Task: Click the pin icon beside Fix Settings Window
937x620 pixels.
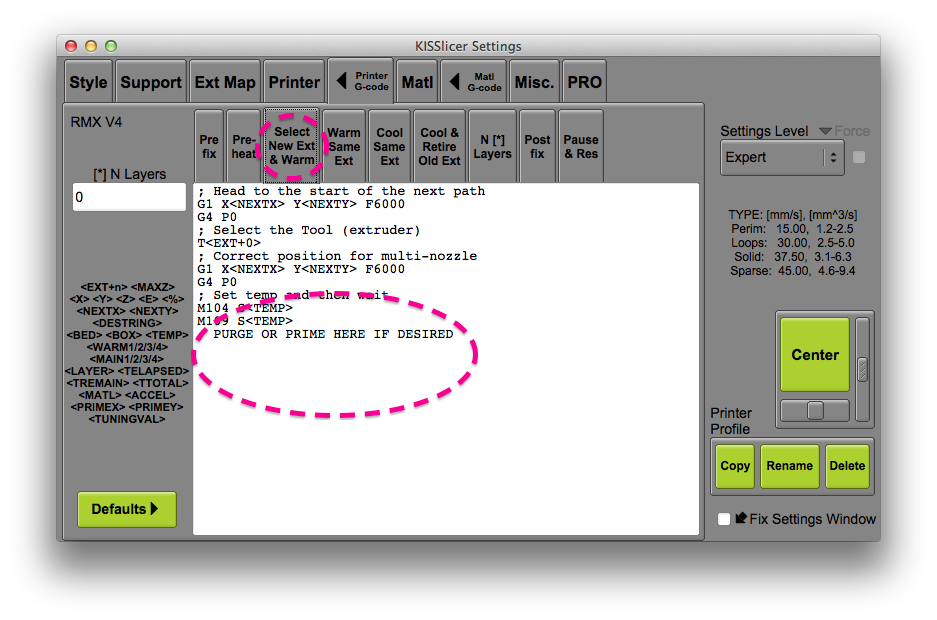Action: [x=741, y=518]
